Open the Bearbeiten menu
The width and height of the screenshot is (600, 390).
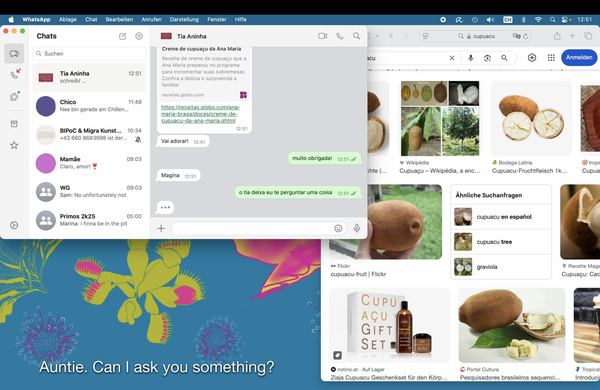(119, 20)
